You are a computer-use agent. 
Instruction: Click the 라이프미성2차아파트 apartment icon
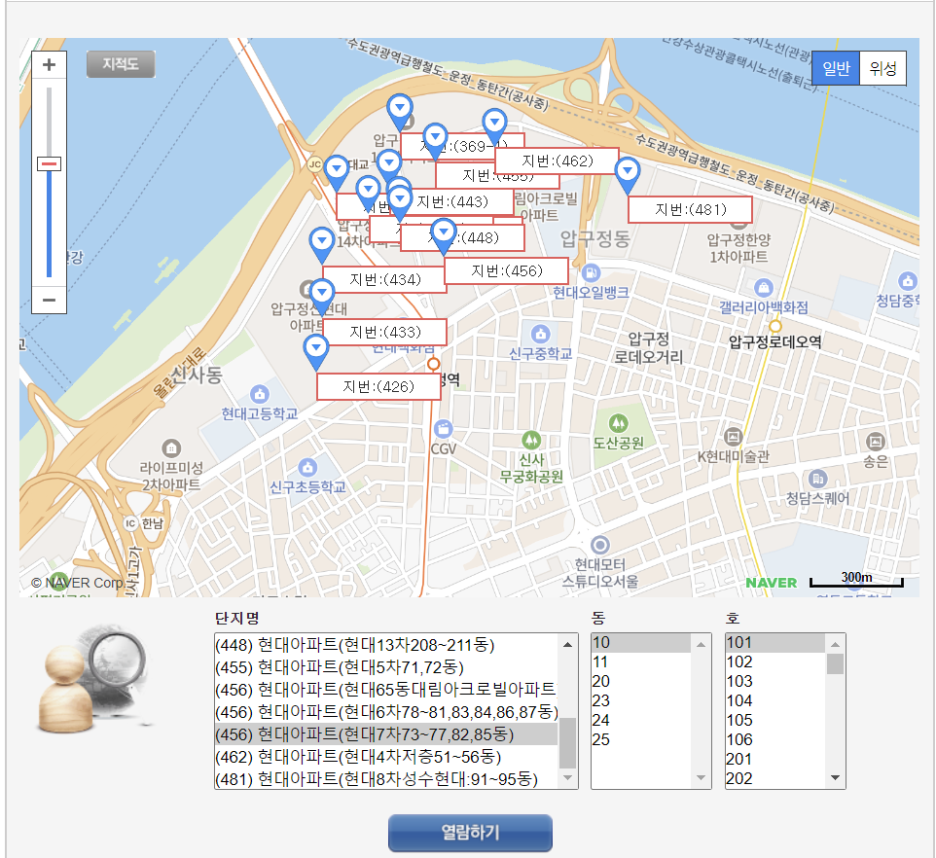tap(171, 448)
